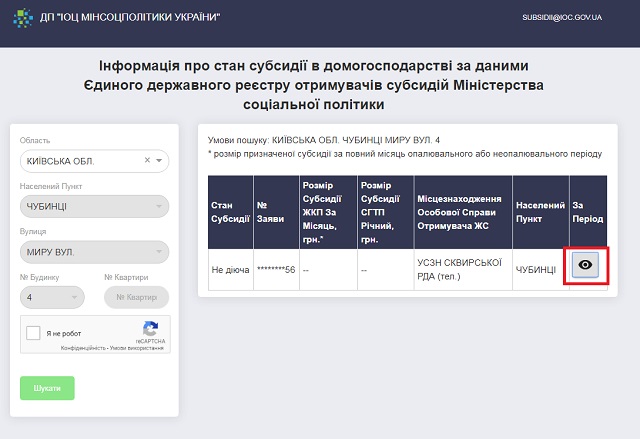This screenshot has width=640, height=439.
Task: Open the Населений Пункт dropdown showing ЧУБИНЦІ
Action: tap(94, 206)
